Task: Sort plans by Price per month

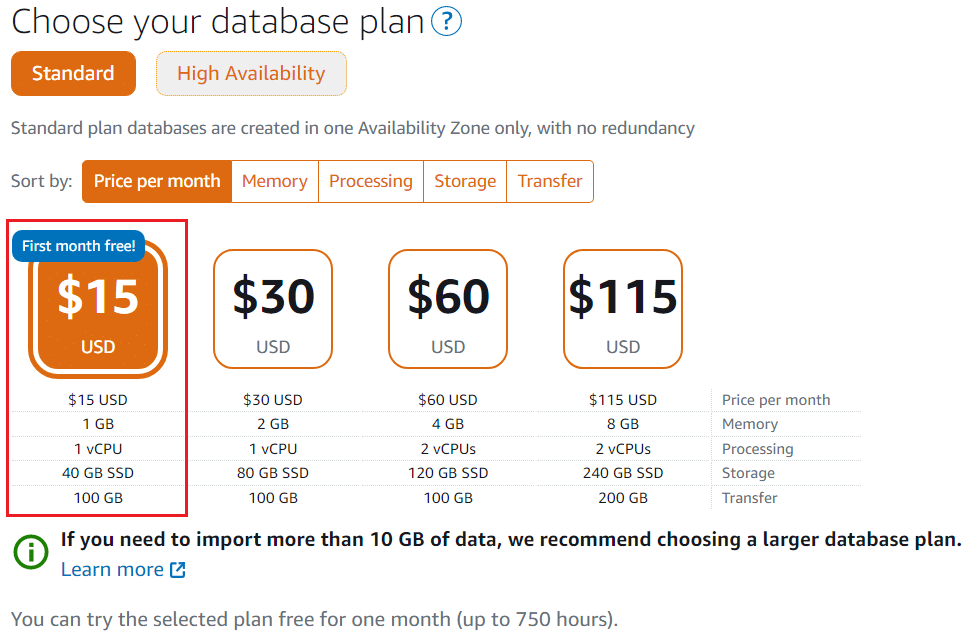Action: pyautogui.click(x=157, y=181)
